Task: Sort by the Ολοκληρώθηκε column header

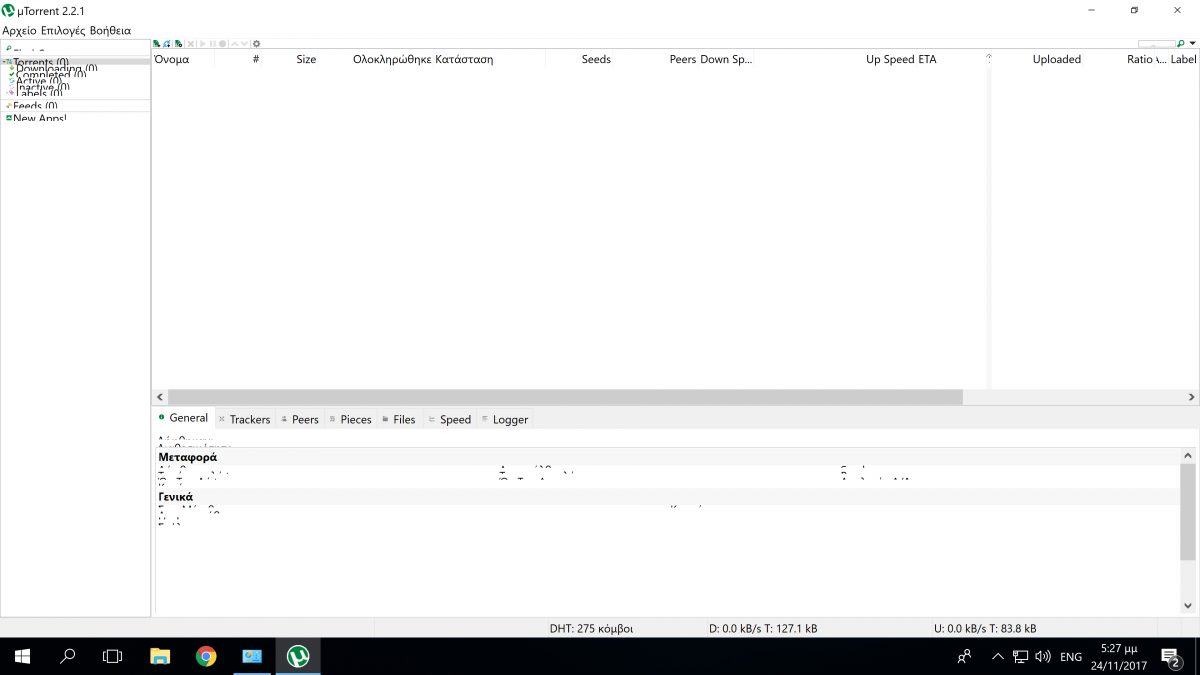Action: pos(392,59)
